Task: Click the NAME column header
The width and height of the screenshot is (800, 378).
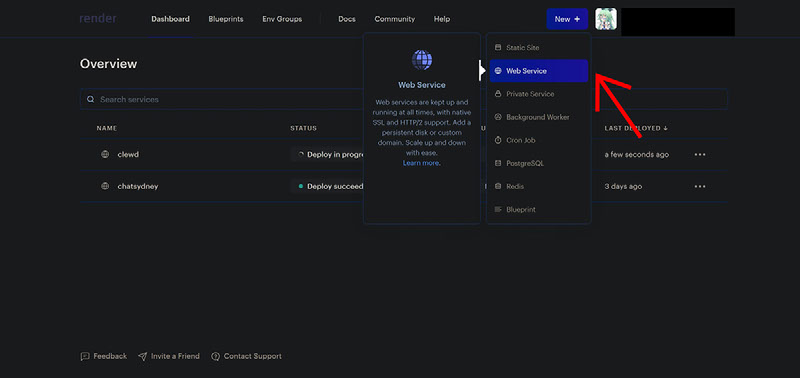Action: pos(107,128)
